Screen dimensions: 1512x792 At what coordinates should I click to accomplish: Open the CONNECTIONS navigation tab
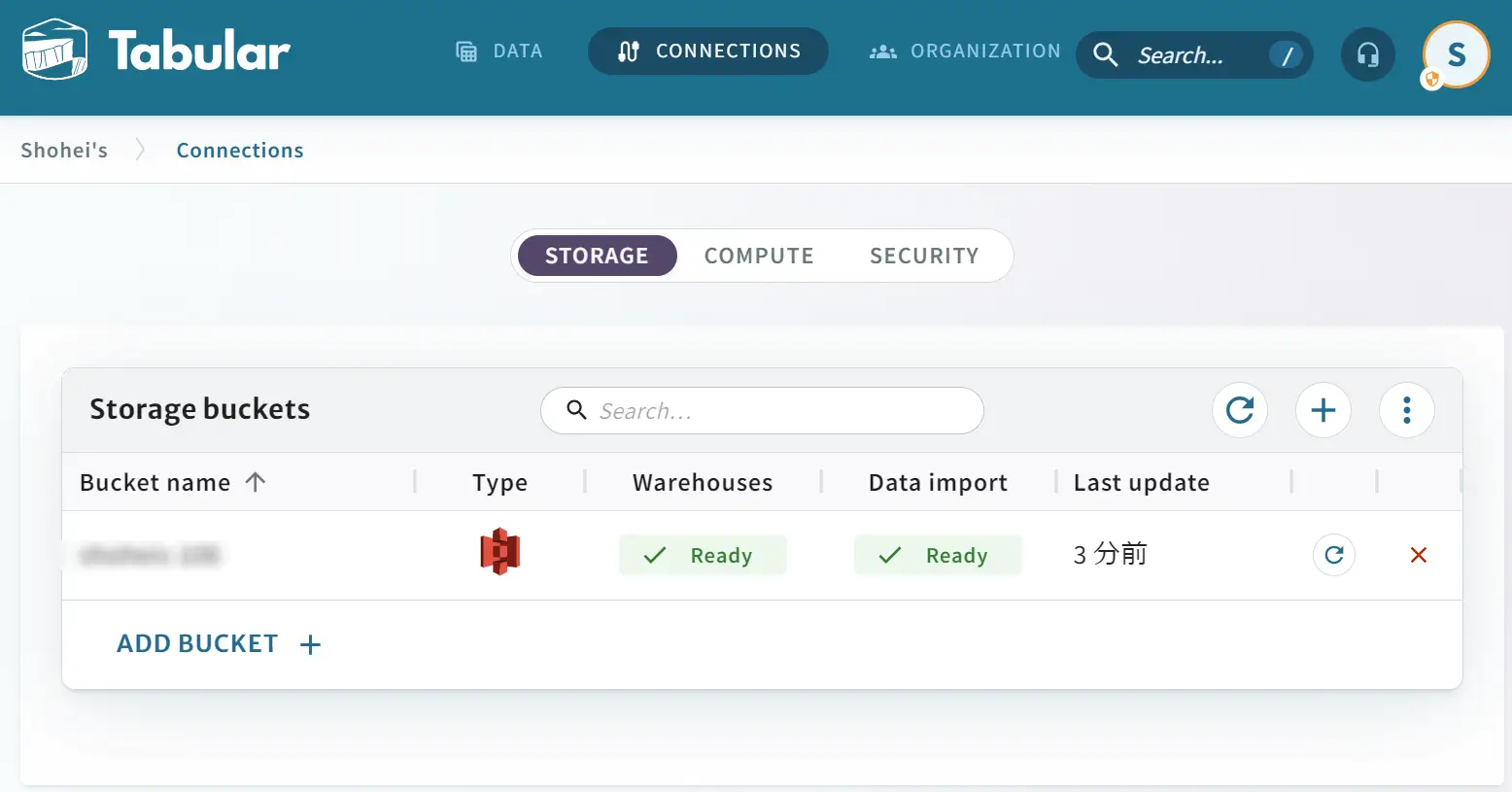708,52
